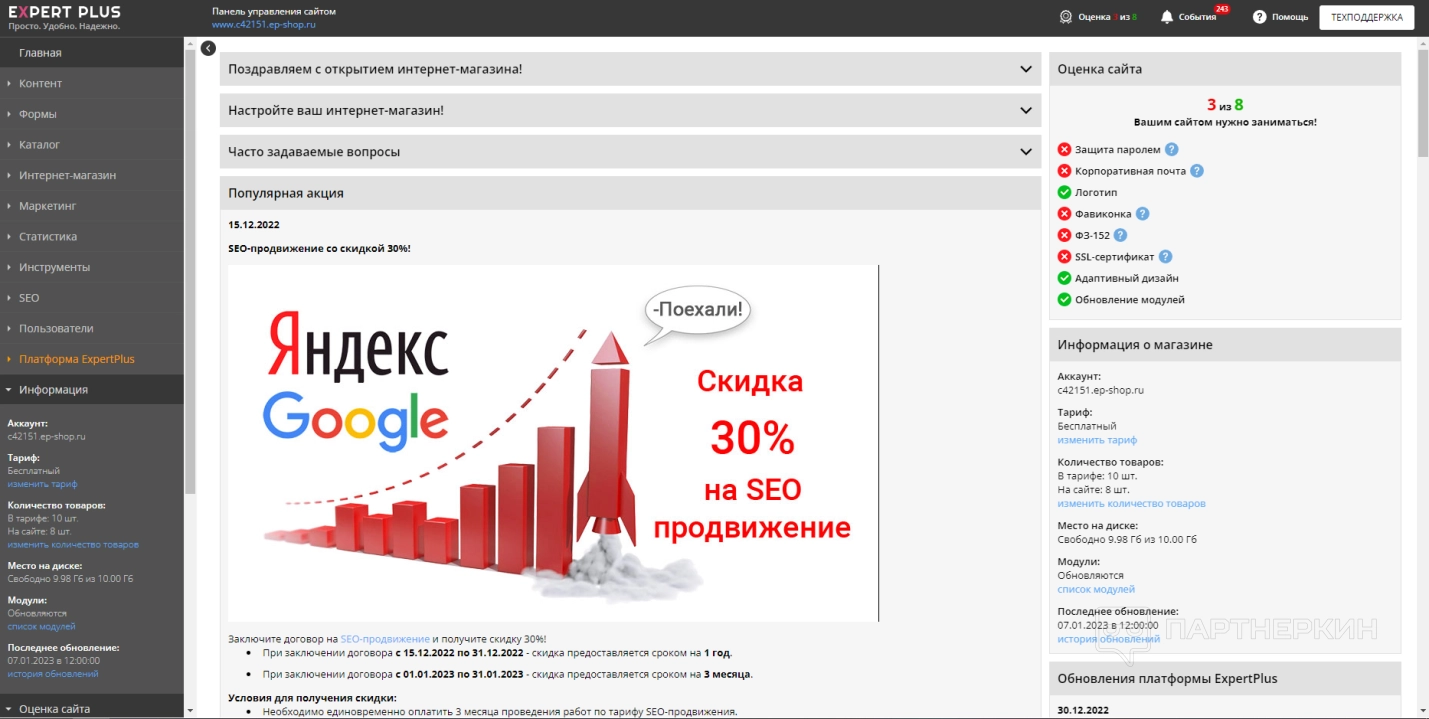Open События bell notifications icon

pyautogui.click(x=1166, y=17)
